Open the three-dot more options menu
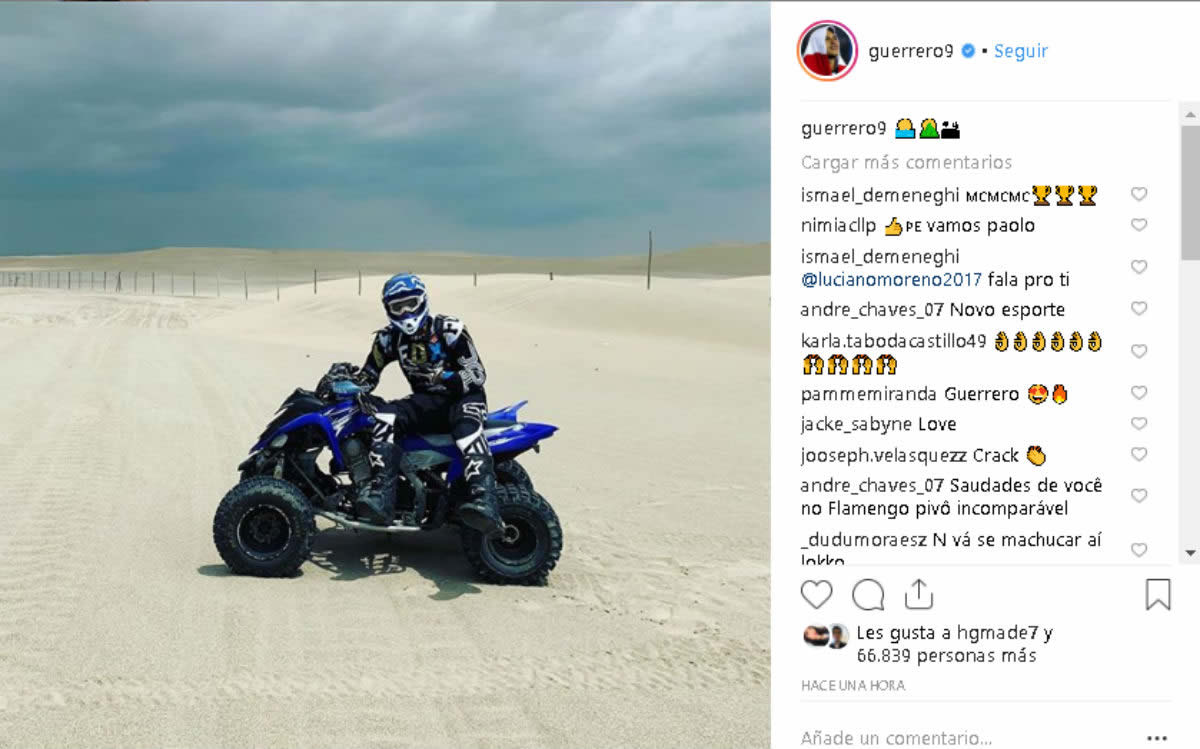The height and width of the screenshot is (749, 1200). tap(1157, 738)
